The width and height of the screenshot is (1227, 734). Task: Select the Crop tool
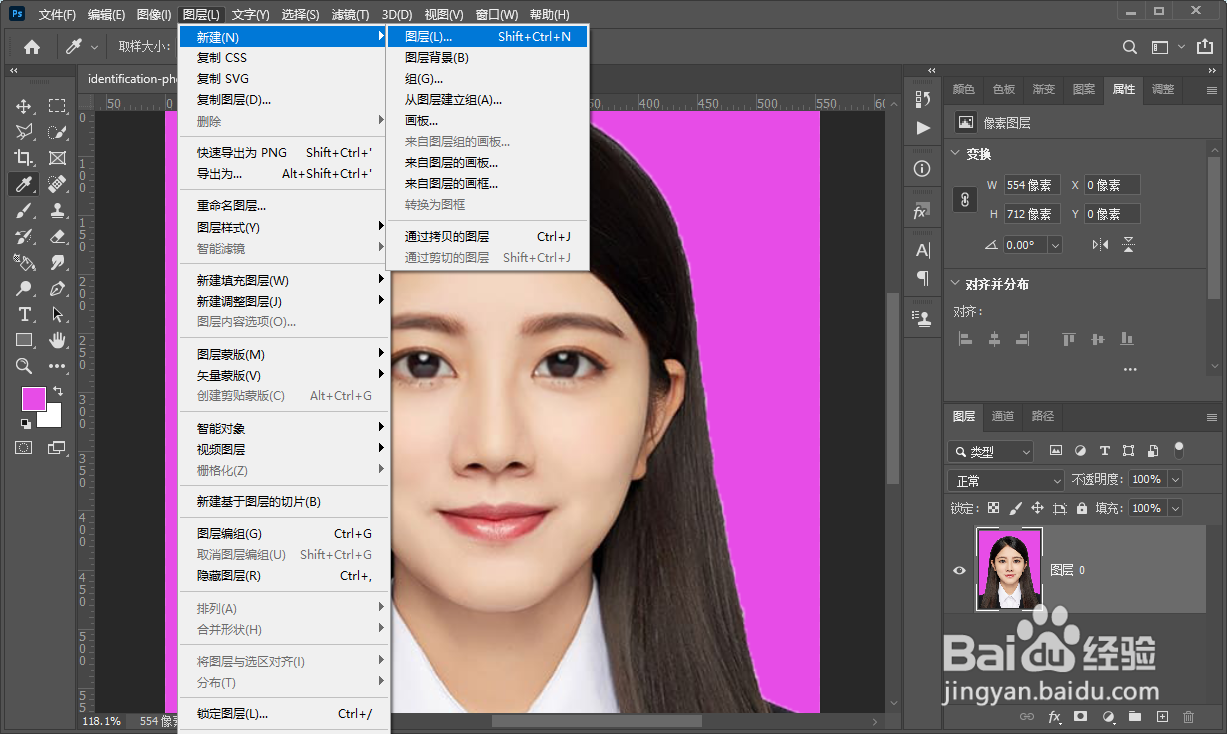click(24, 158)
